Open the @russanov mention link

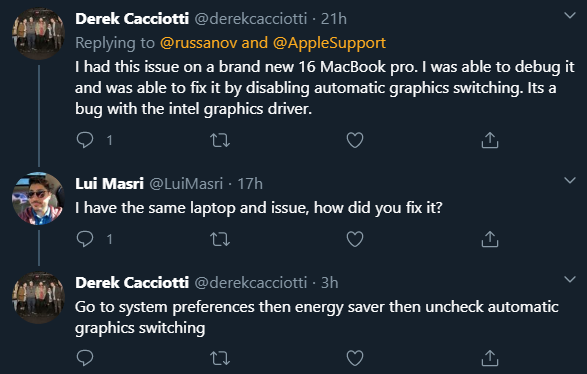198,43
